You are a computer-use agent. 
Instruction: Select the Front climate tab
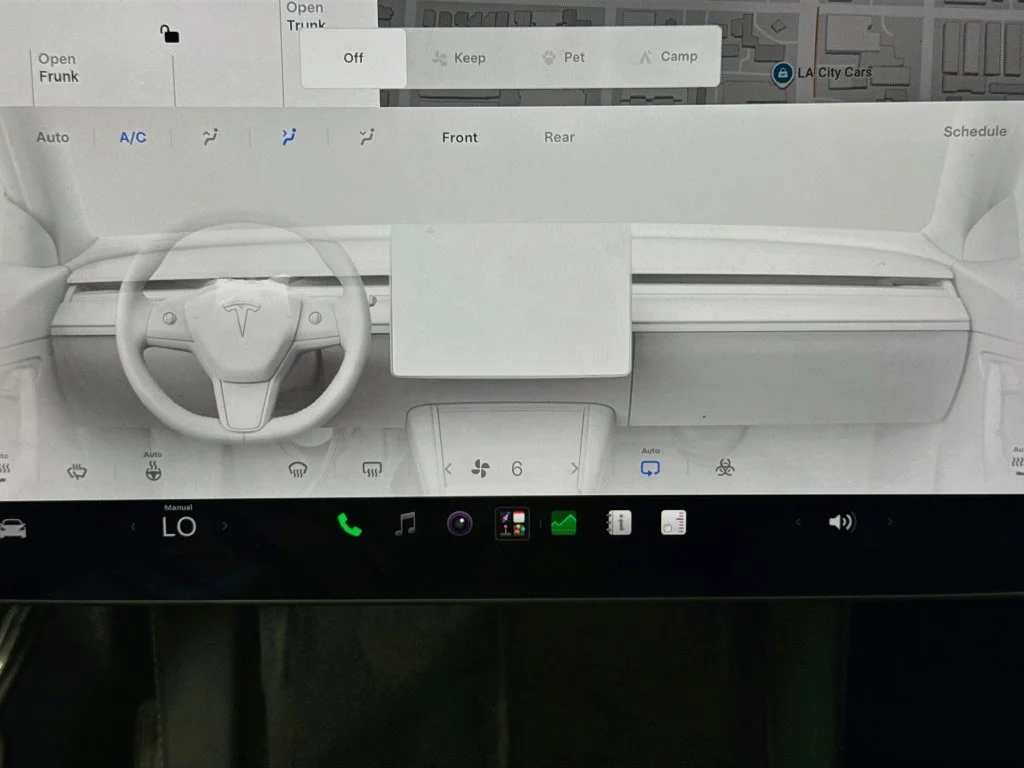coord(460,138)
